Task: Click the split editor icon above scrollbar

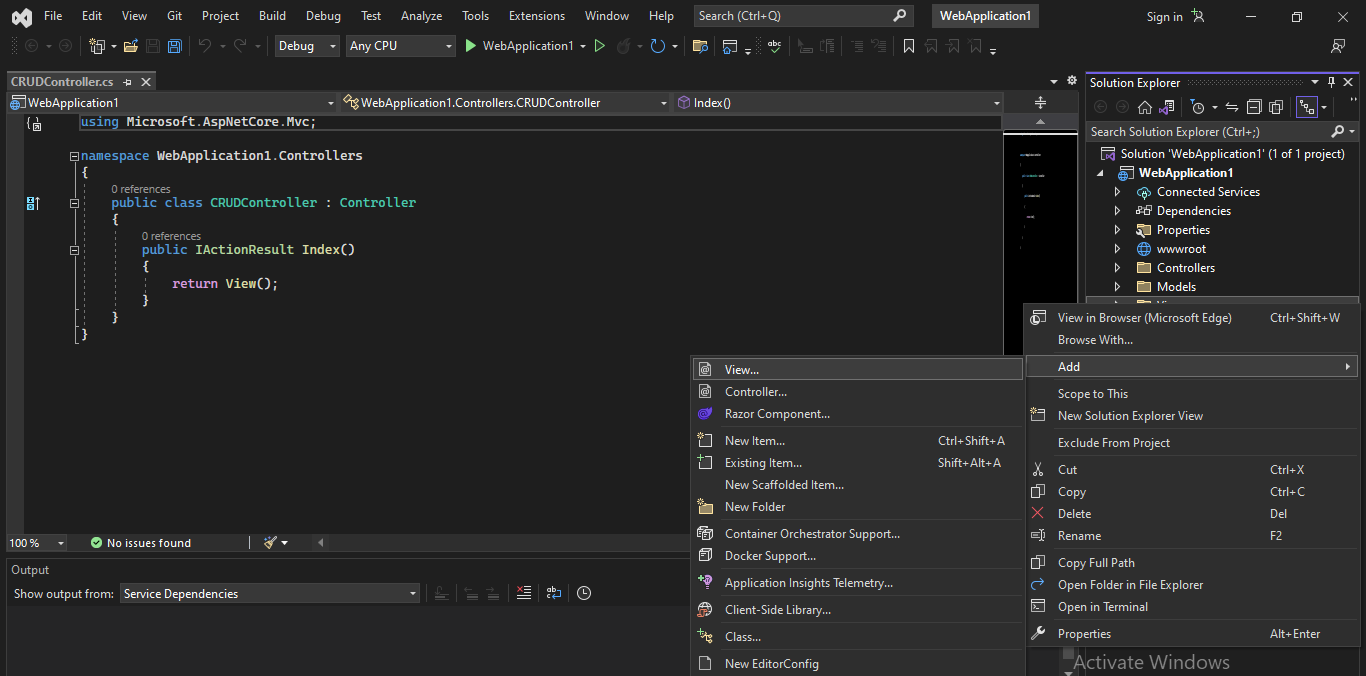Action: pyautogui.click(x=1040, y=103)
